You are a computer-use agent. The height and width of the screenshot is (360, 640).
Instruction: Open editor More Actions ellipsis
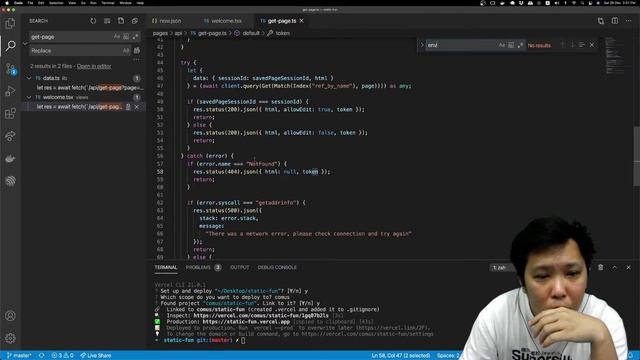[x=629, y=21]
